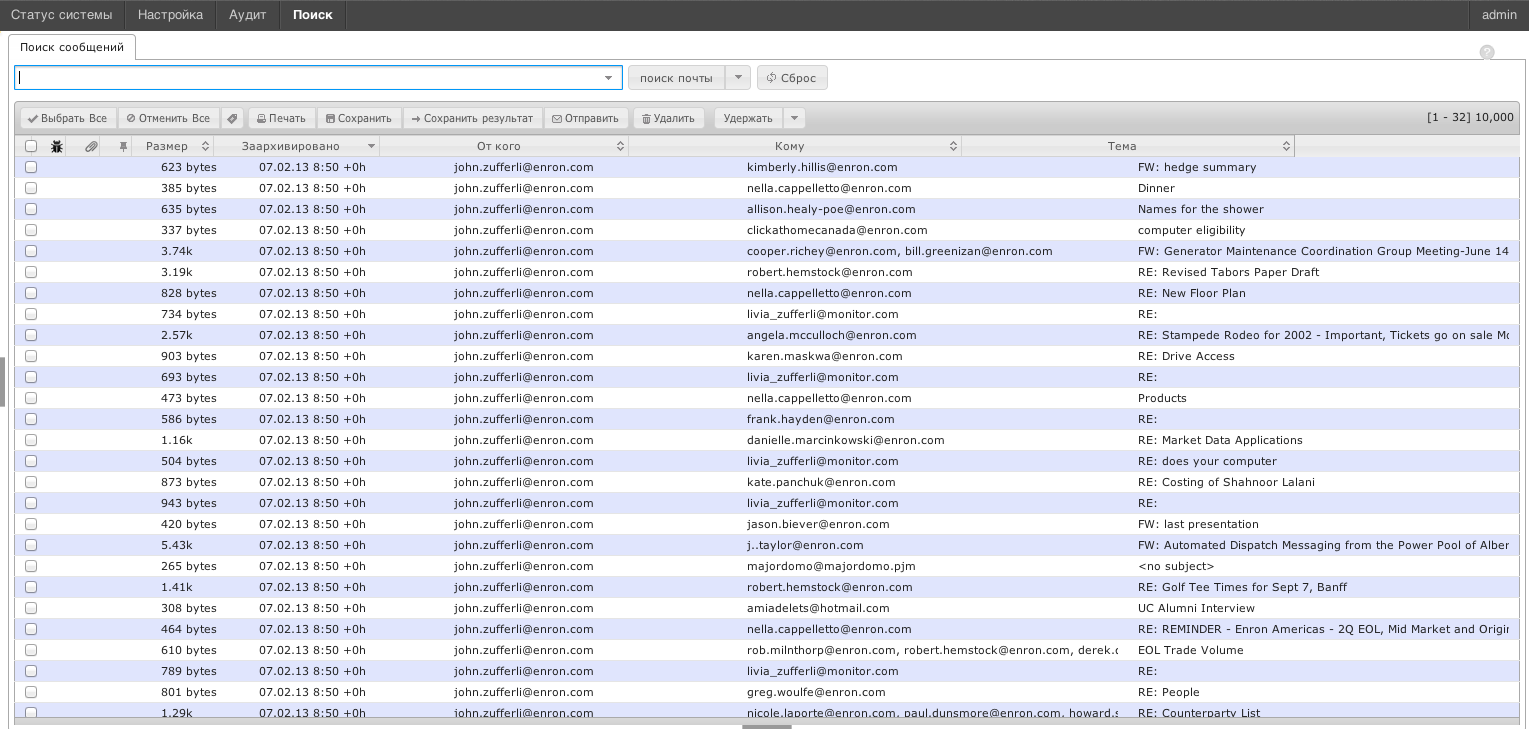This screenshot has height=729, width=1529.
Task: Toggle the select-all header checkbox
Action: click(31, 146)
